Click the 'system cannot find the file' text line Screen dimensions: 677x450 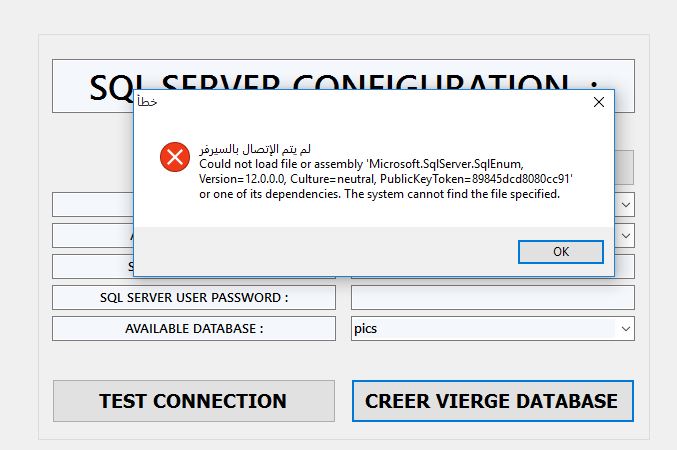coord(380,194)
